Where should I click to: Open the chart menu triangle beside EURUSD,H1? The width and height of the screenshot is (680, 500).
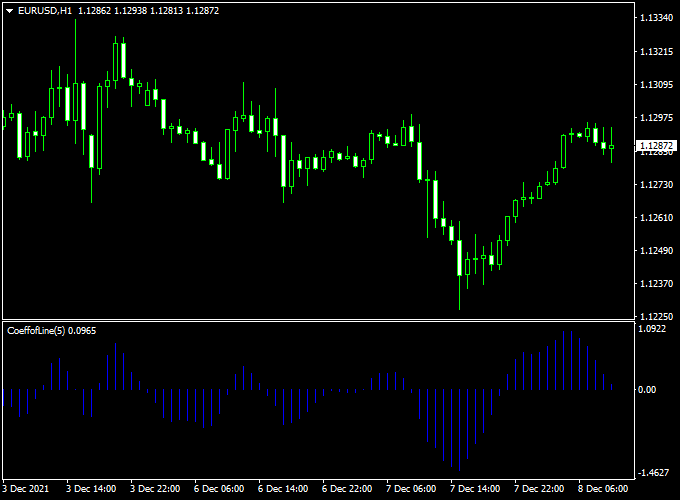click(10, 11)
